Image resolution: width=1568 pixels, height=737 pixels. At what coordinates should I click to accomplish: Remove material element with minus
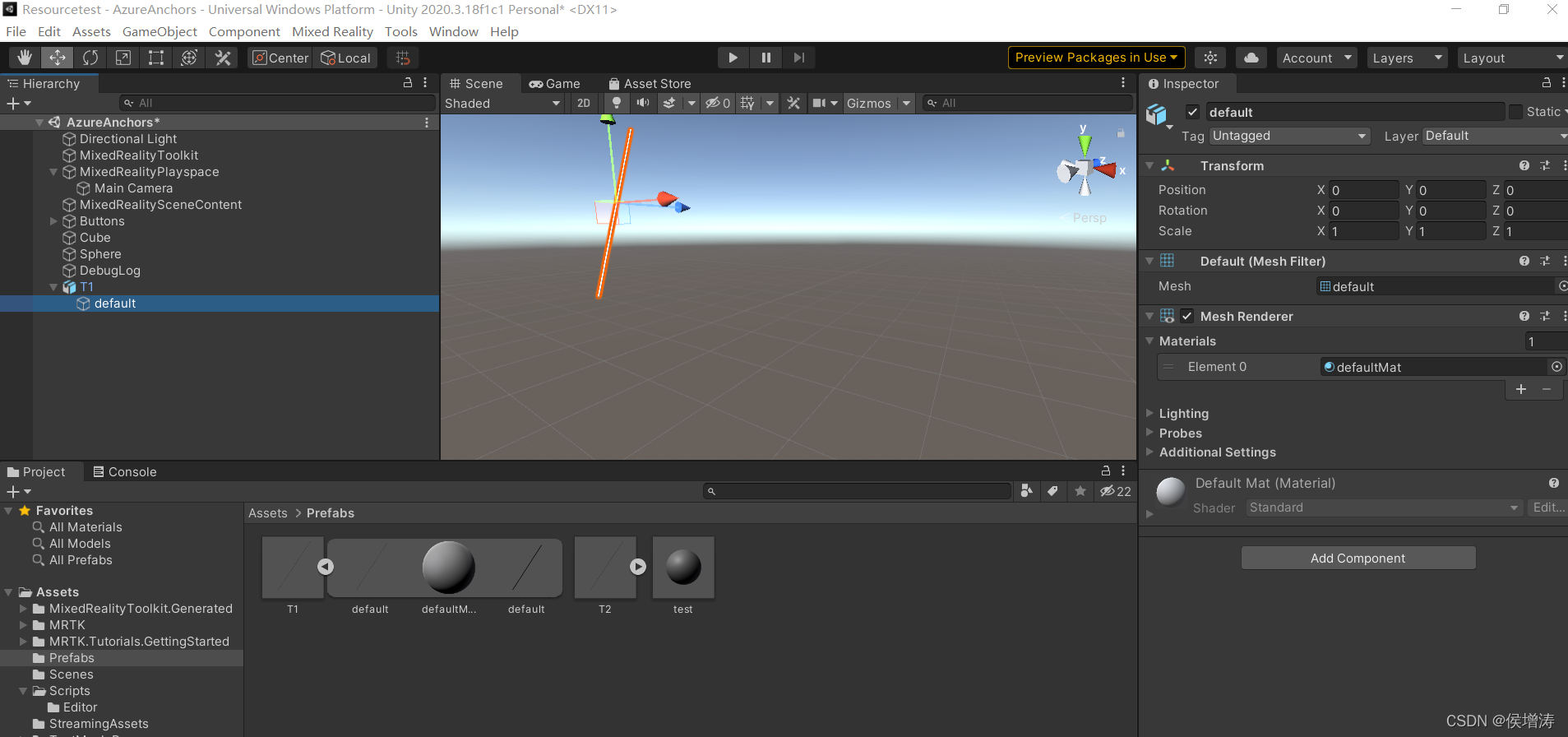tap(1547, 389)
